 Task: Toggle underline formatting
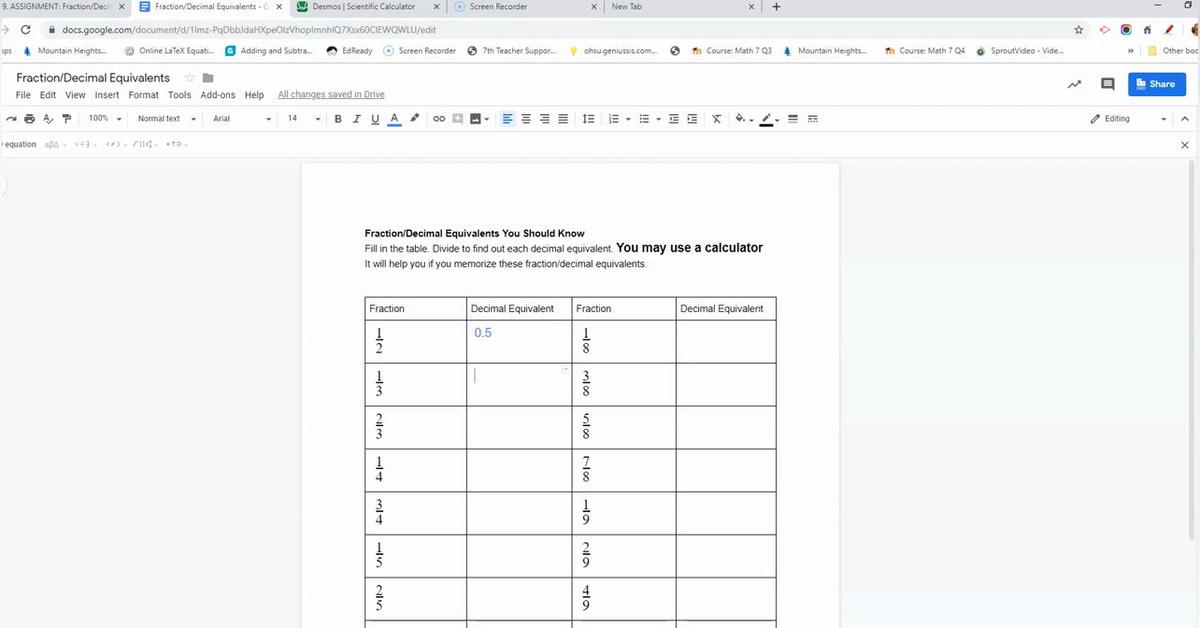(375, 119)
